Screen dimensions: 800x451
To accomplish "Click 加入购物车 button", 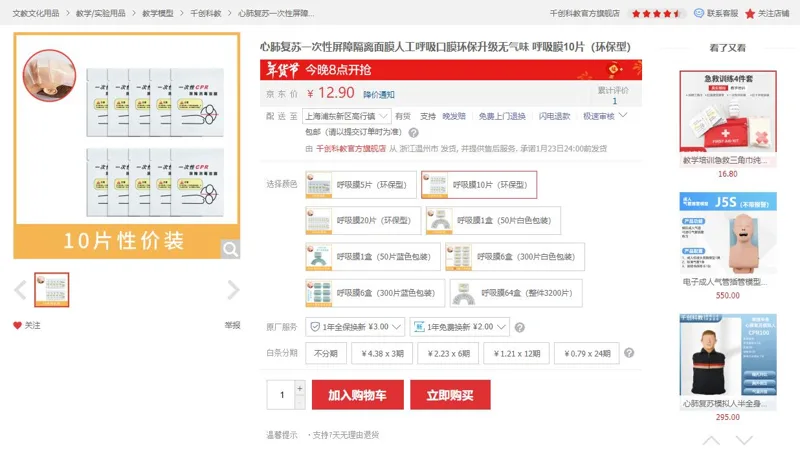I will 358,395.
